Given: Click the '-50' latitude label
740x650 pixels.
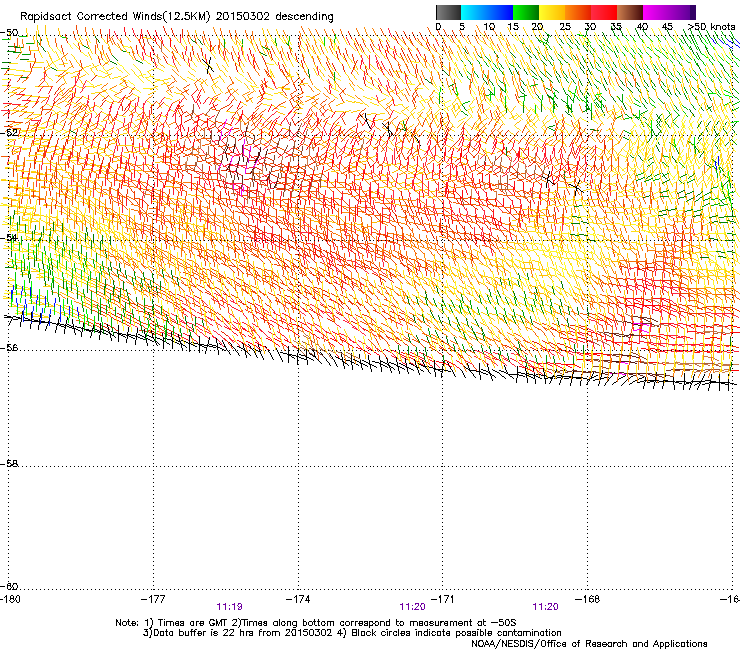Looking at the screenshot, I should [x=9, y=33].
